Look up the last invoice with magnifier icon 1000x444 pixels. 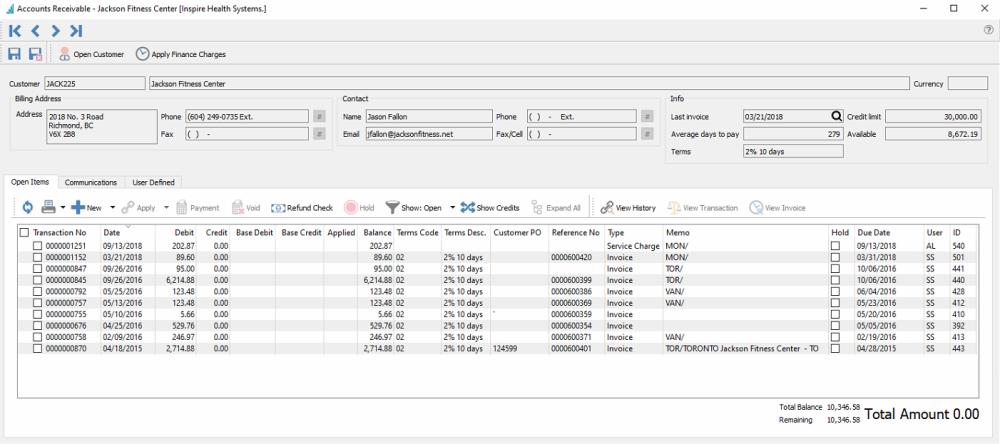[836, 116]
